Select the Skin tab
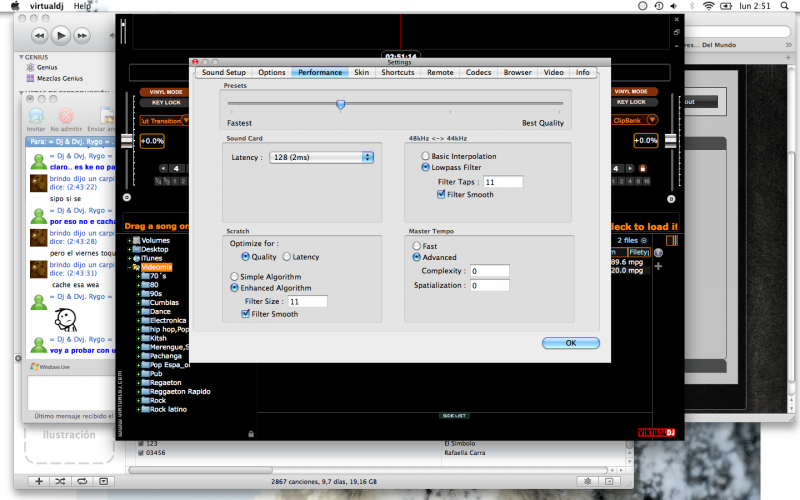 coord(361,72)
